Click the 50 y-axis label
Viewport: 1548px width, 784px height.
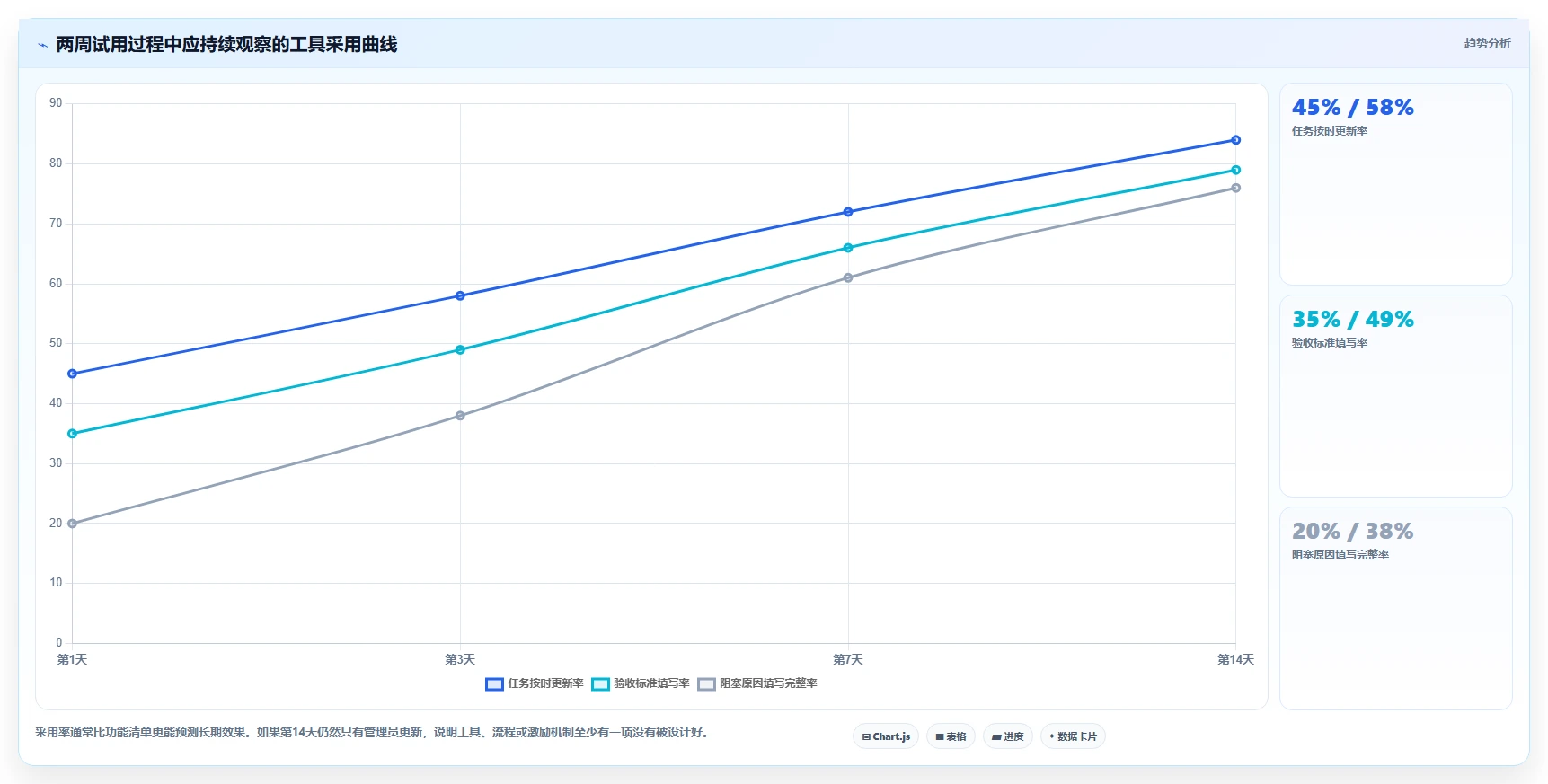[x=56, y=343]
